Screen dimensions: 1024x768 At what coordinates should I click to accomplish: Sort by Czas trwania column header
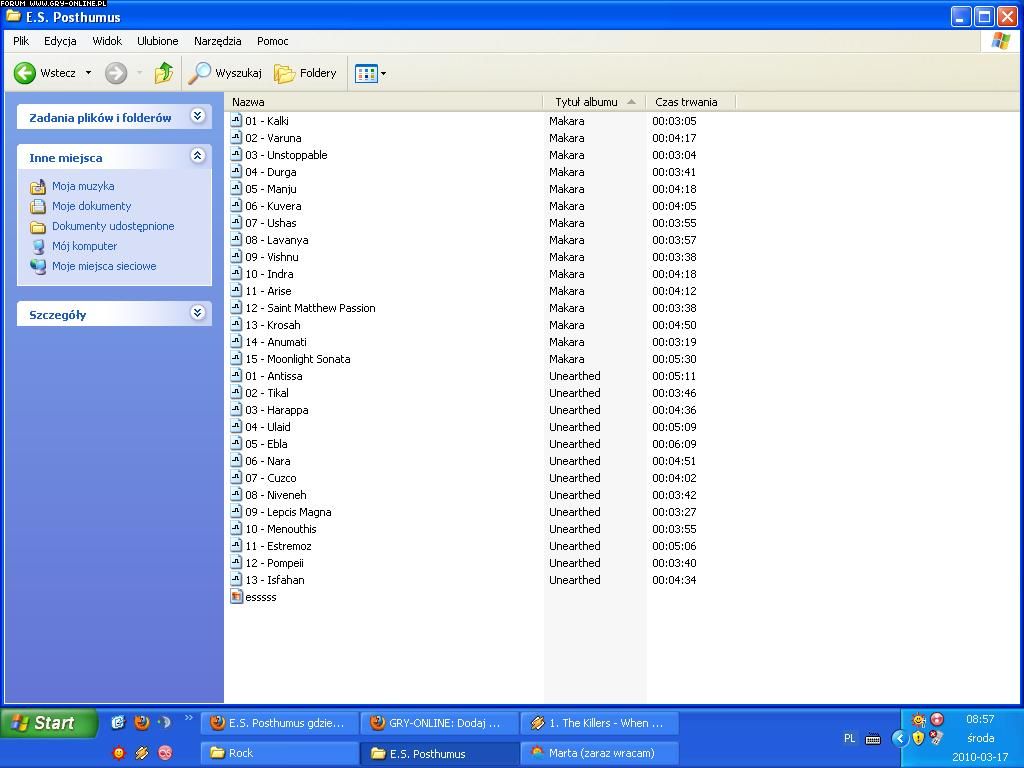click(690, 102)
